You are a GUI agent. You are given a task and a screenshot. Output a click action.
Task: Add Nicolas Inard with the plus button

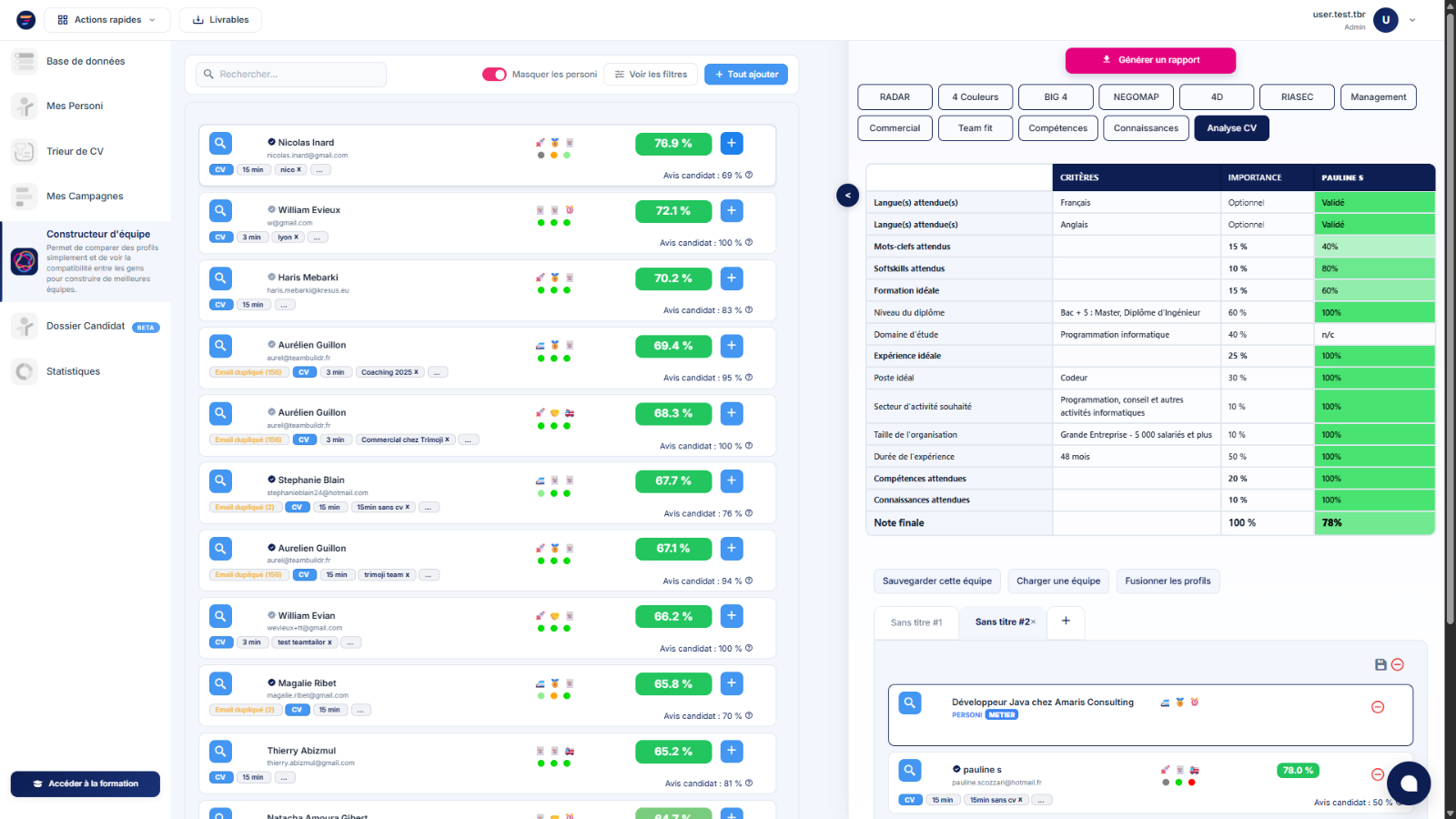click(732, 143)
